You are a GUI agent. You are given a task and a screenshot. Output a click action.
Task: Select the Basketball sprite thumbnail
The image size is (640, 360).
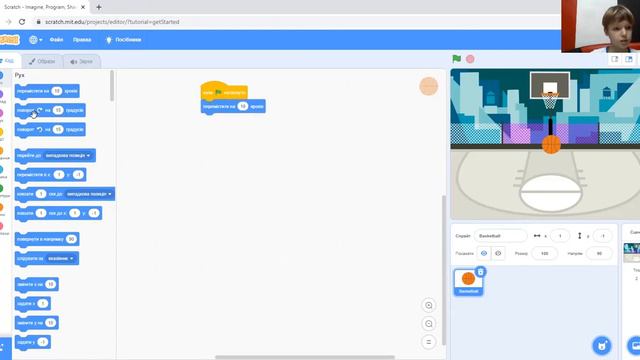468,282
